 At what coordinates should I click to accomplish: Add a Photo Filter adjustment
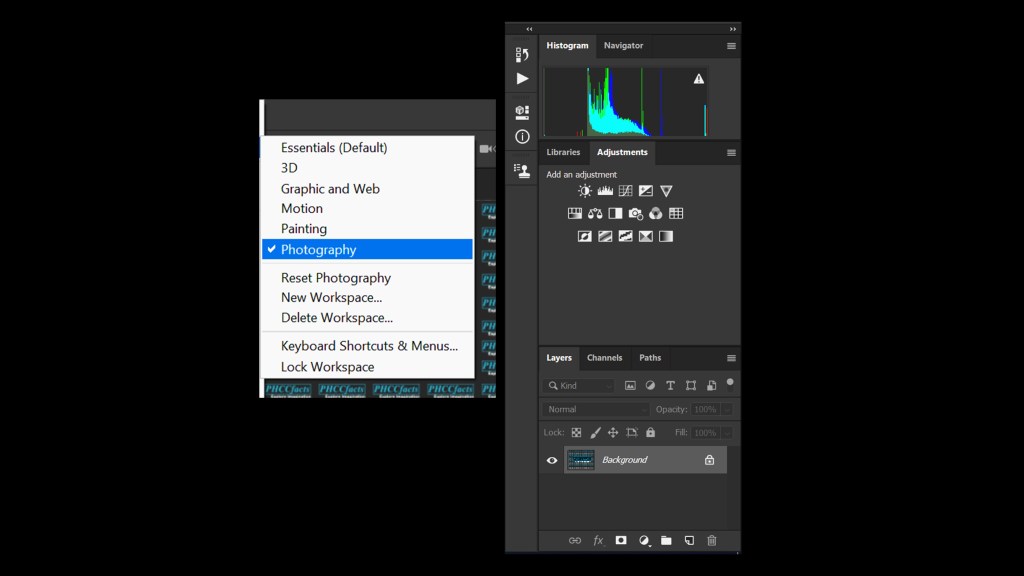(635, 213)
